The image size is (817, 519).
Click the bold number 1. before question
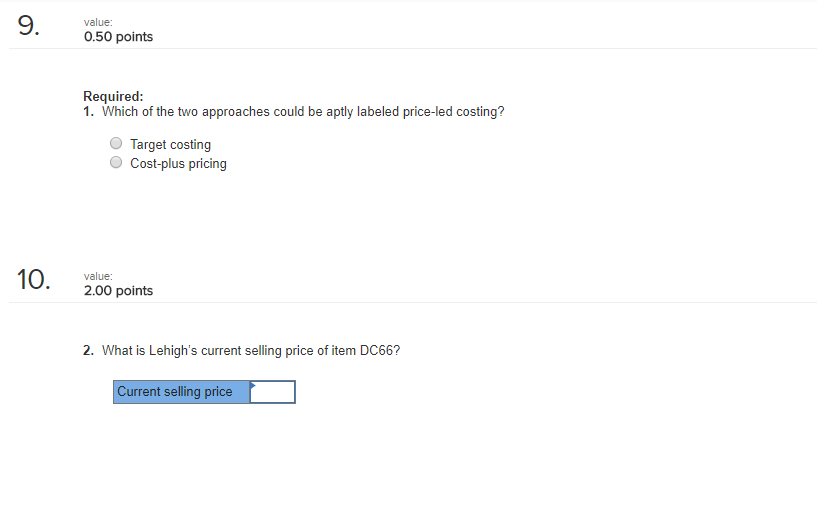(x=89, y=112)
